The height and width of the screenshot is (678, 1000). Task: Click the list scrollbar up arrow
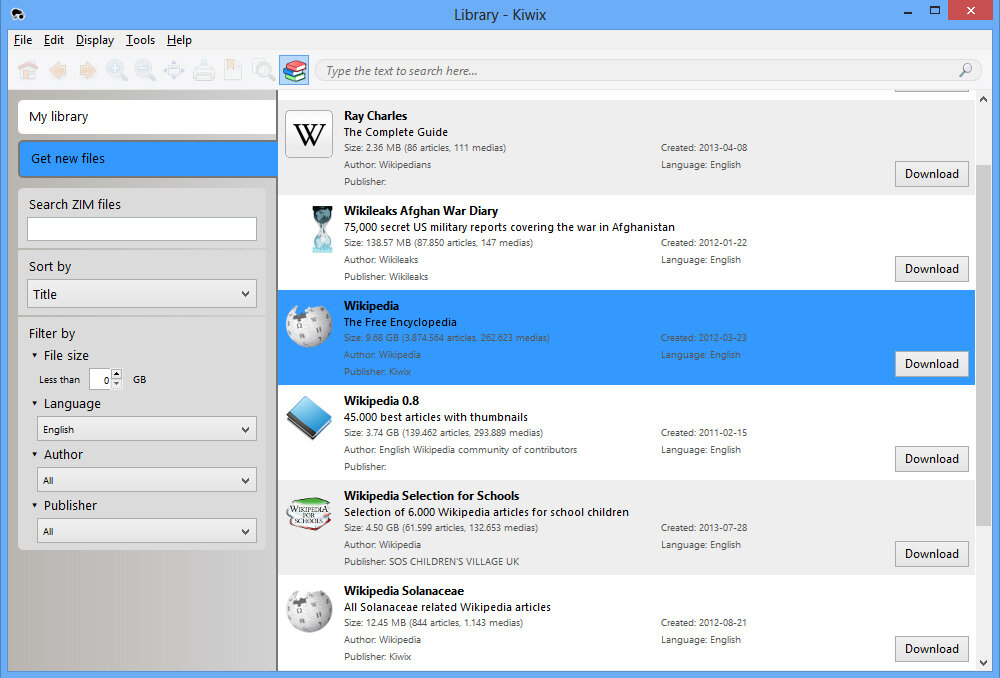point(983,99)
